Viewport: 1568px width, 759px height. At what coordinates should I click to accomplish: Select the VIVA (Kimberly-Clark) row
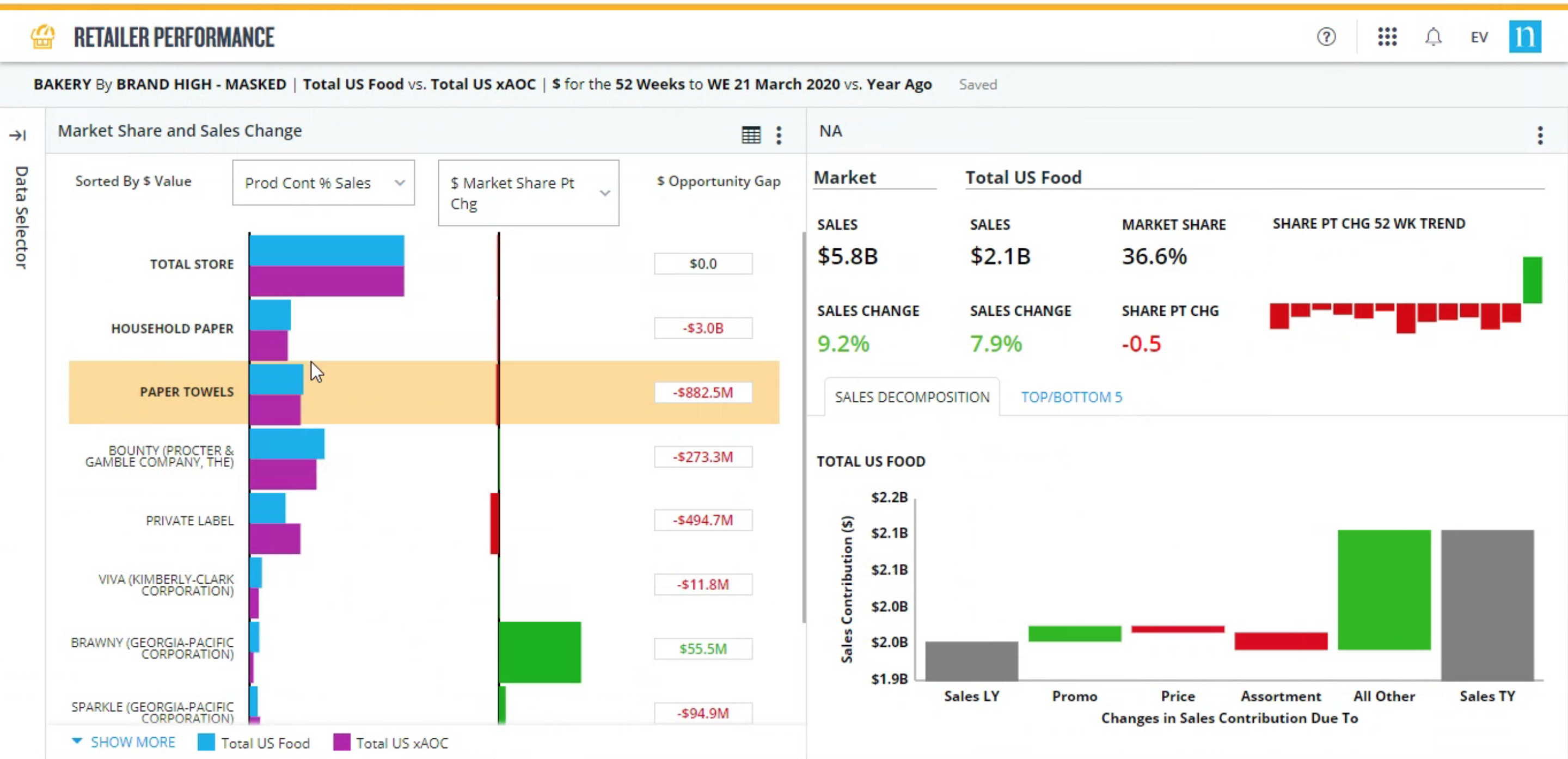(x=166, y=585)
